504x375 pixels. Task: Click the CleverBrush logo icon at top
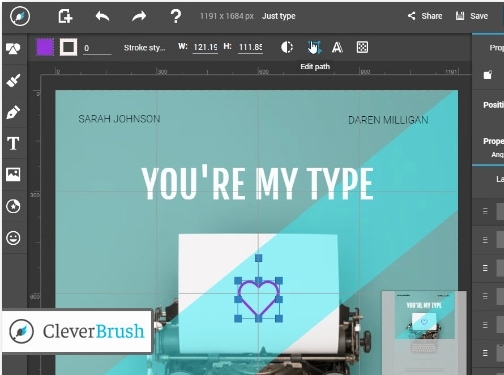click(20, 16)
